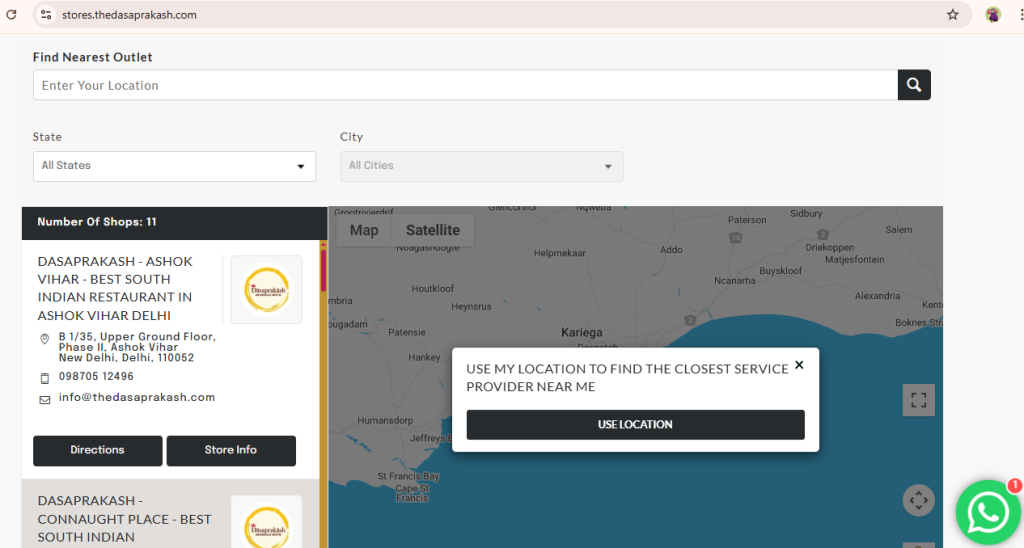This screenshot has width=1024, height=548.
Task: Call 098705 12496 phone number
Action: tap(96, 377)
